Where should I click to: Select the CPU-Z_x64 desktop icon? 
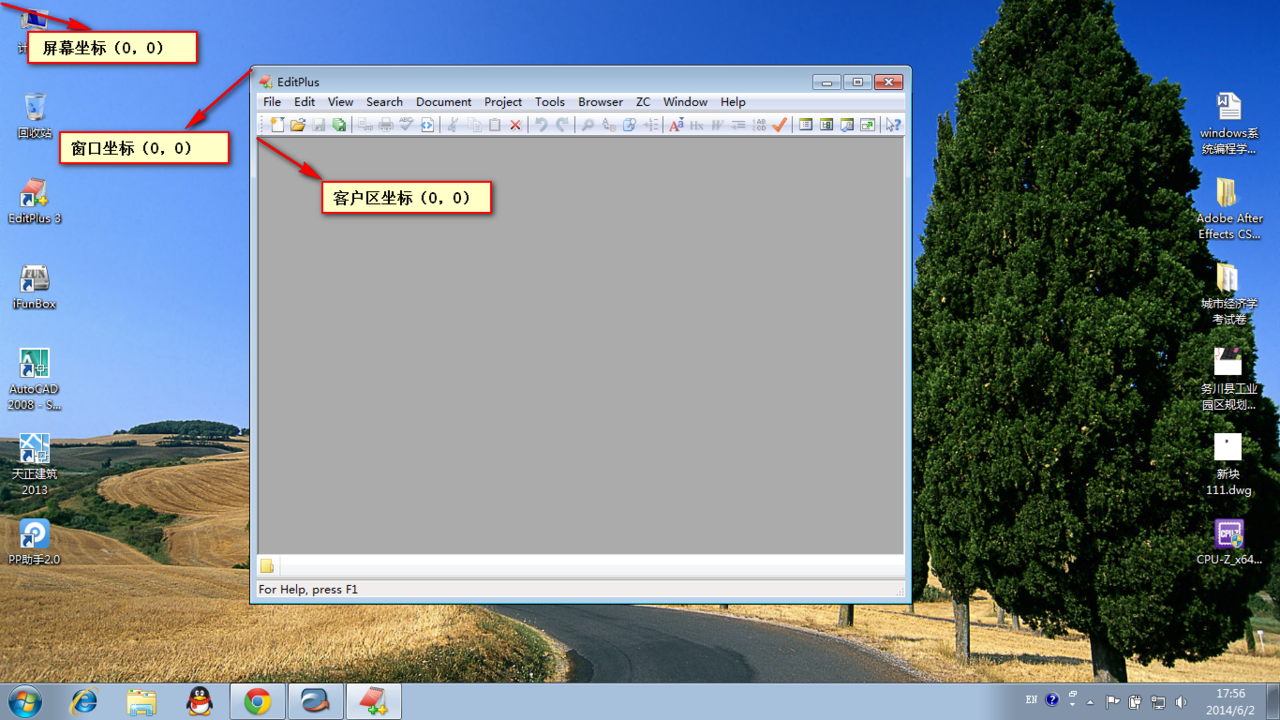pos(1228,542)
